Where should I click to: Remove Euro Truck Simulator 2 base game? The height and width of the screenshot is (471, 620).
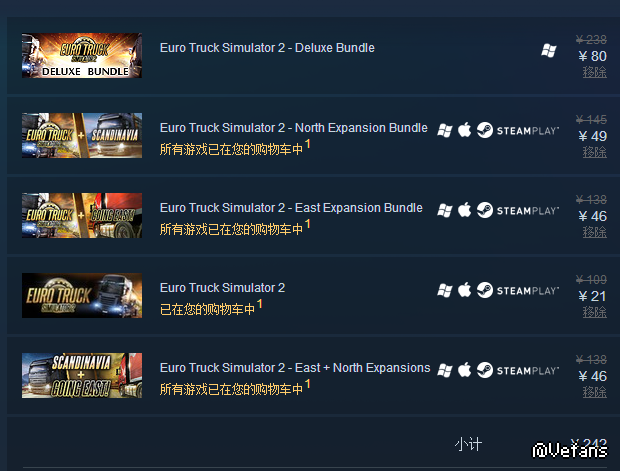click(594, 312)
